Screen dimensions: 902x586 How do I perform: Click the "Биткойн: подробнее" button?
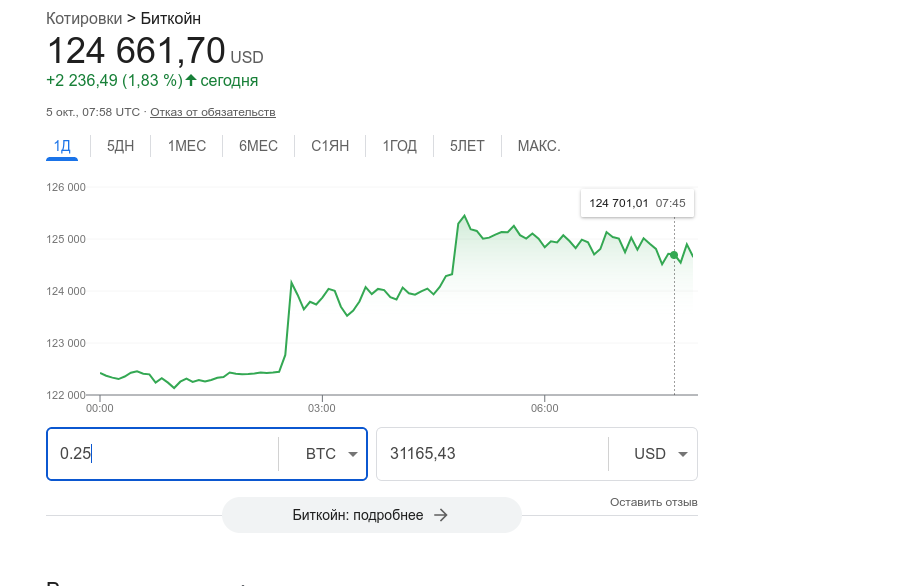coord(371,515)
